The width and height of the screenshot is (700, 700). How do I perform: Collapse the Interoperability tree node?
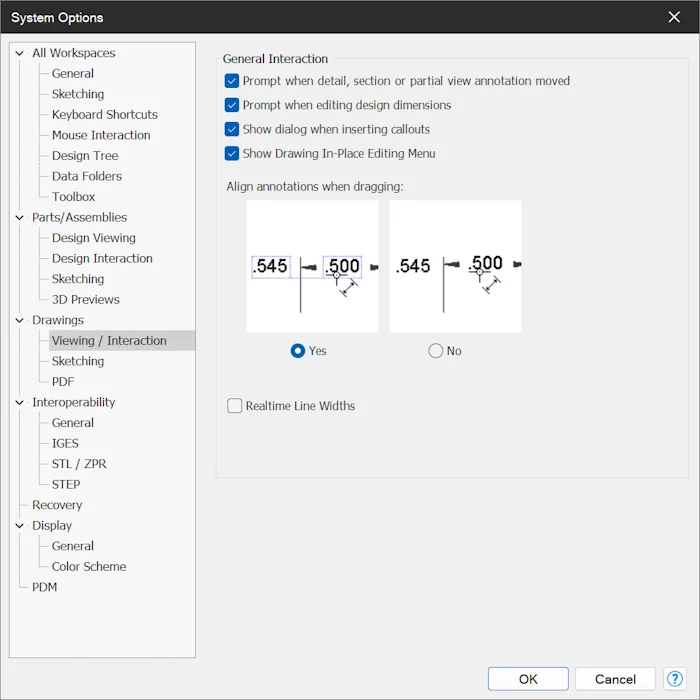click(x=19, y=402)
